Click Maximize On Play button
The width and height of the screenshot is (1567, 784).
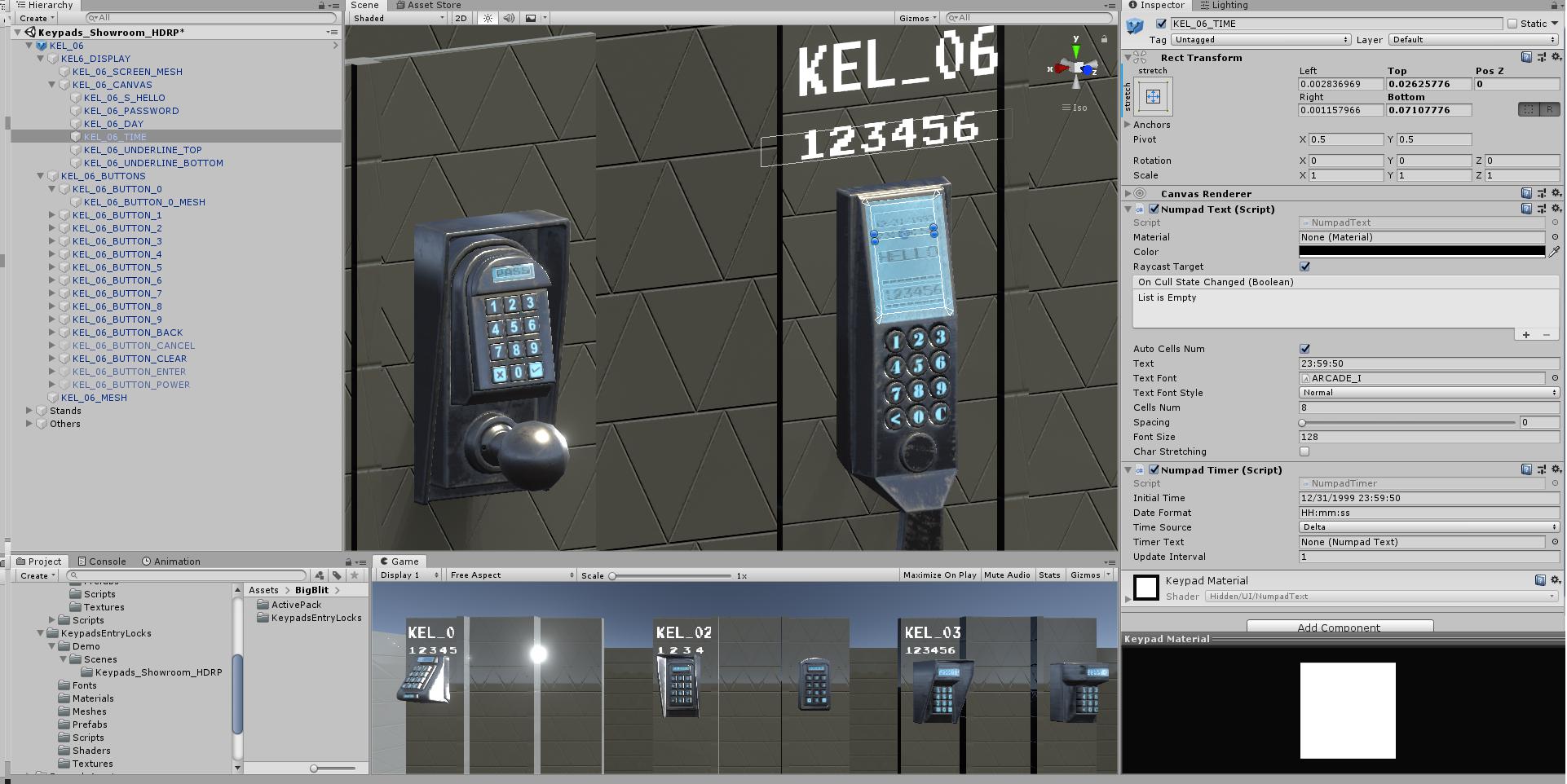click(x=939, y=575)
